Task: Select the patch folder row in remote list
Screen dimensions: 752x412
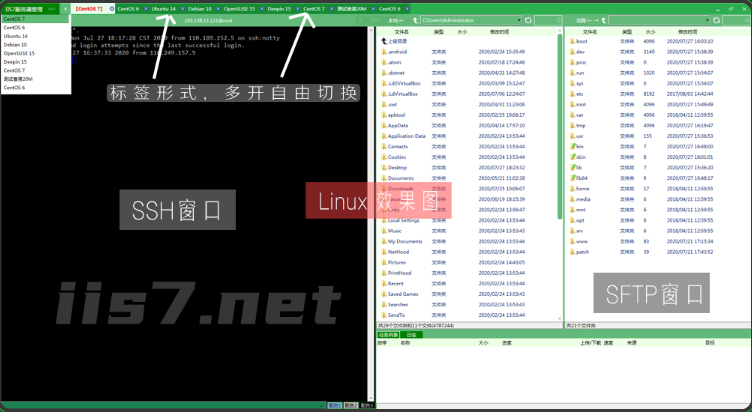Action: pos(657,252)
